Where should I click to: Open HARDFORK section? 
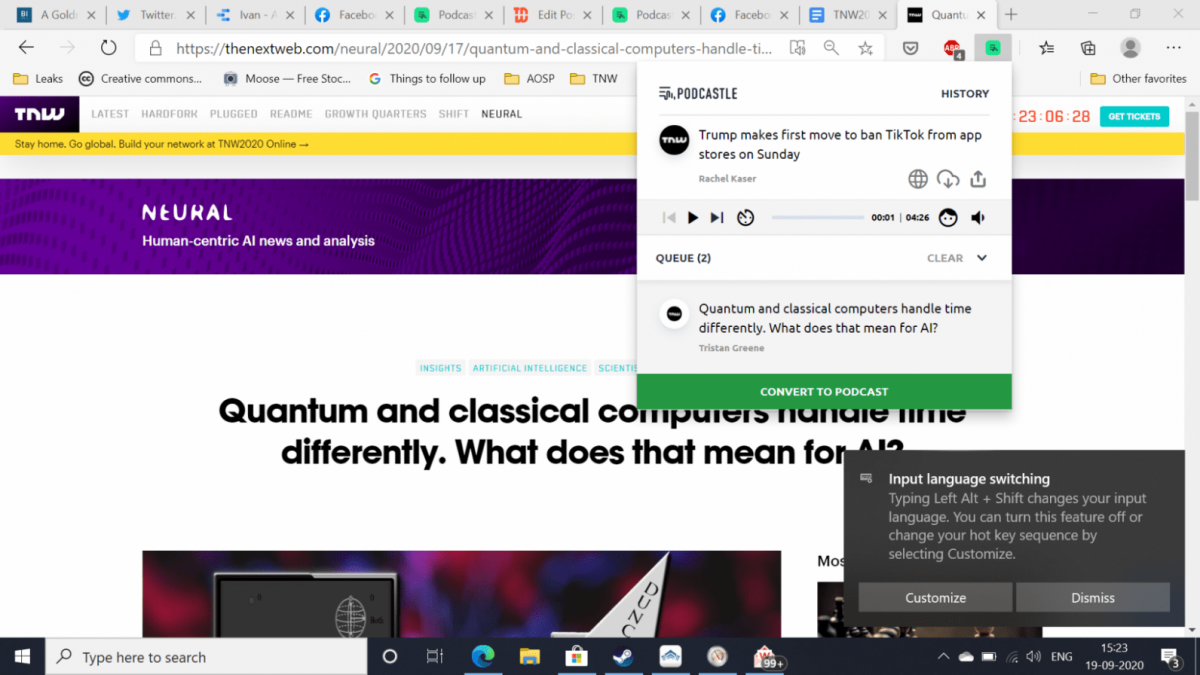[x=169, y=114]
